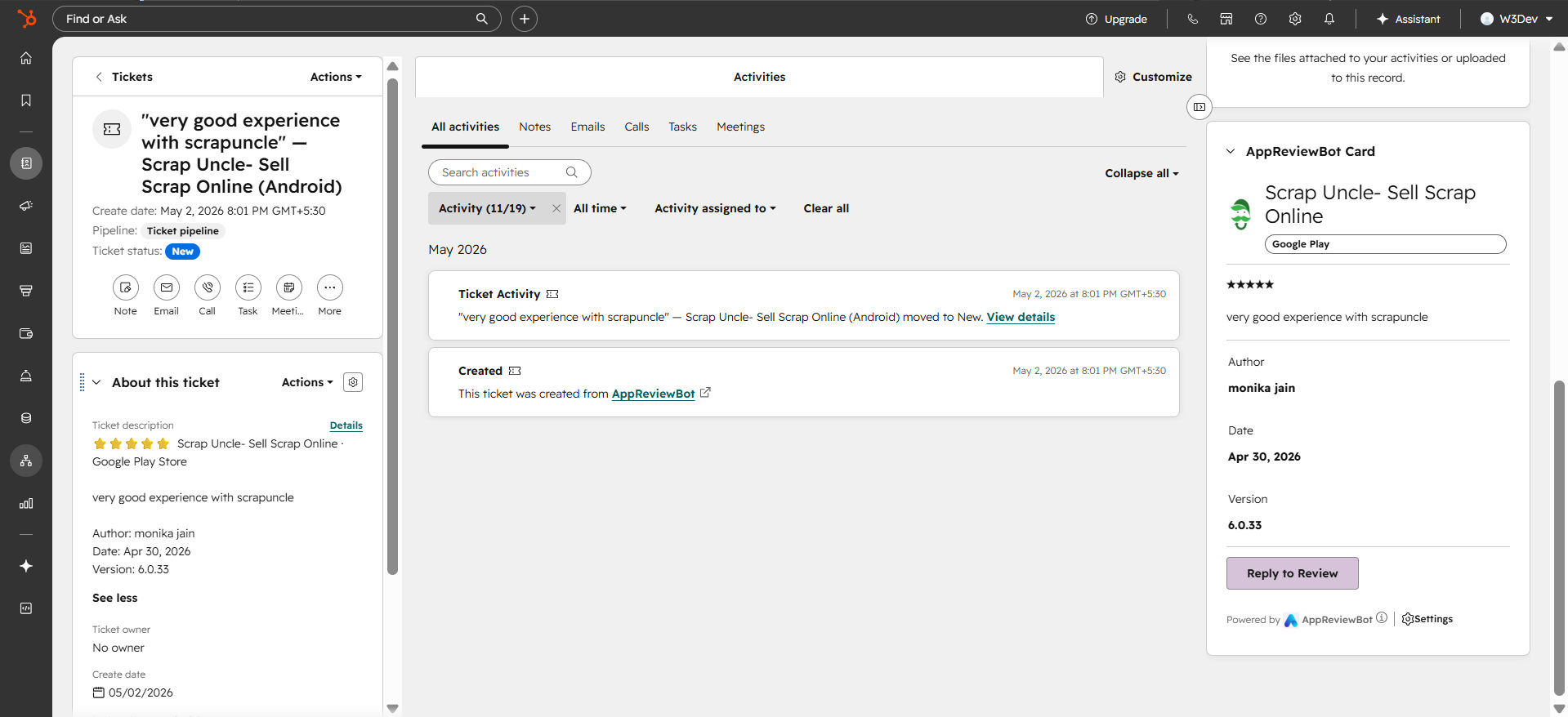Open AppReviewBot card Settings

pos(1427,619)
